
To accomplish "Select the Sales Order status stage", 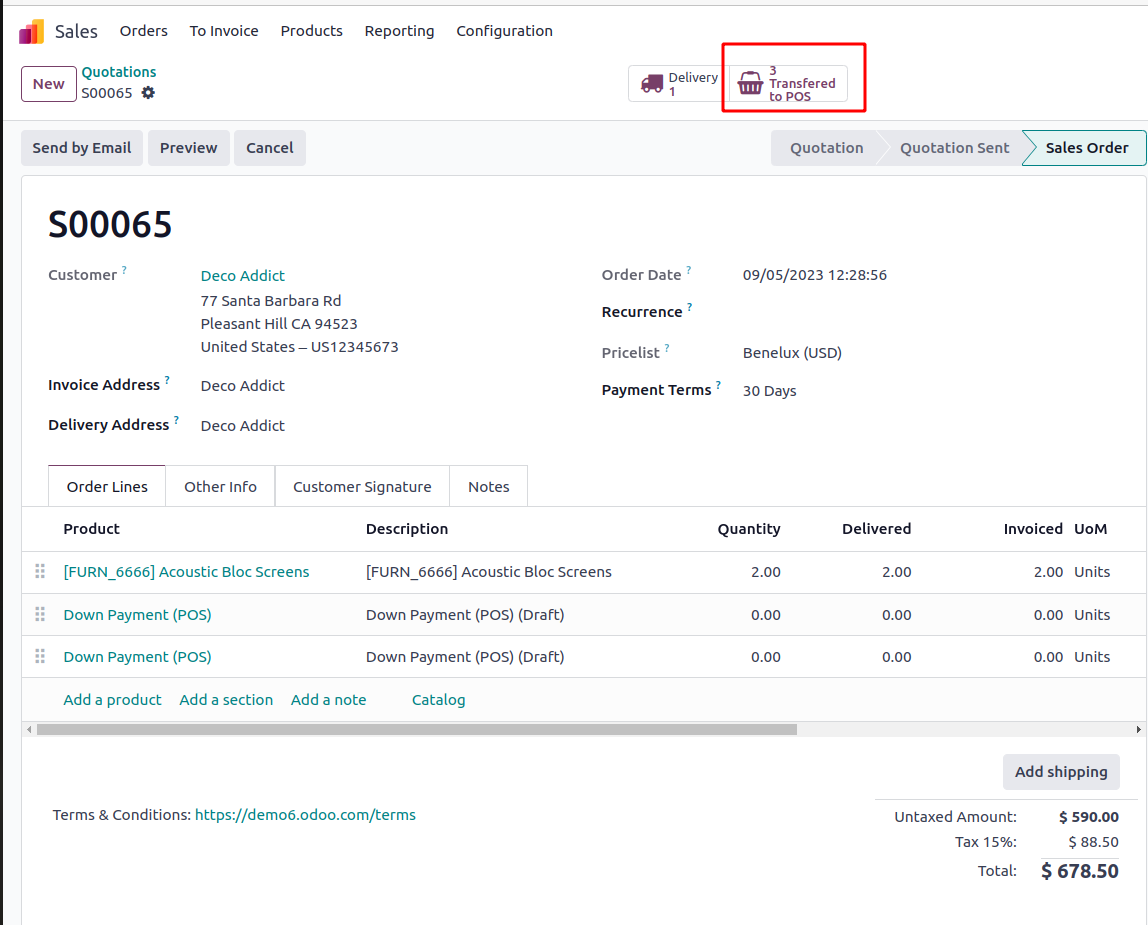I will pos(1086,148).
